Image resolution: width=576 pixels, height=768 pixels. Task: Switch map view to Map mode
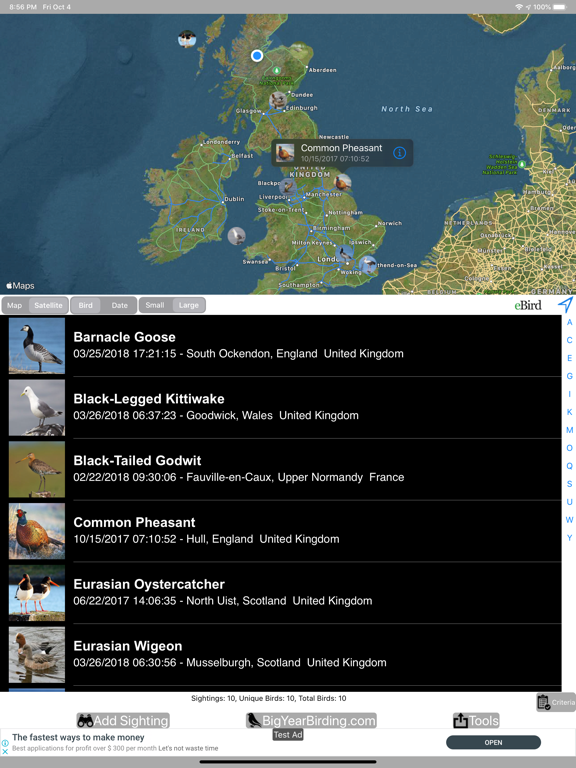[15, 305]
